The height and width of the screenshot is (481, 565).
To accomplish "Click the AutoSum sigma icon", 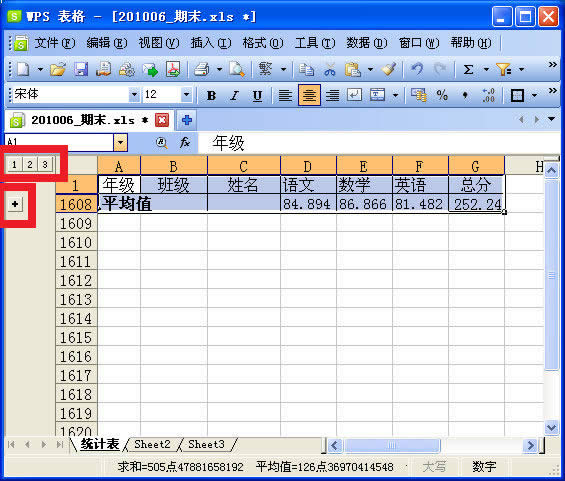I will tap(468, 69).
